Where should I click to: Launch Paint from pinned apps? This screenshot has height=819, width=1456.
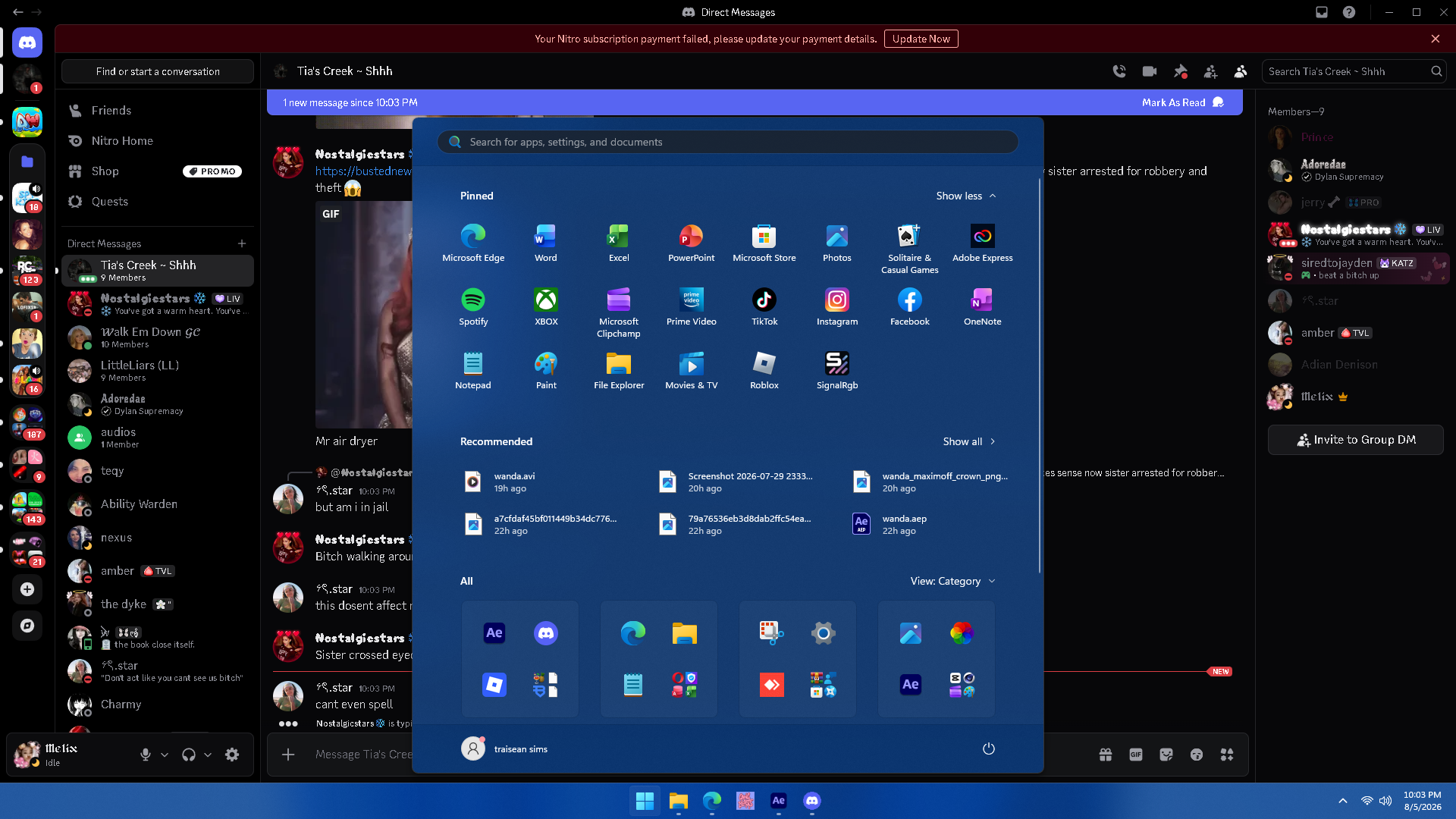(546, 370)
